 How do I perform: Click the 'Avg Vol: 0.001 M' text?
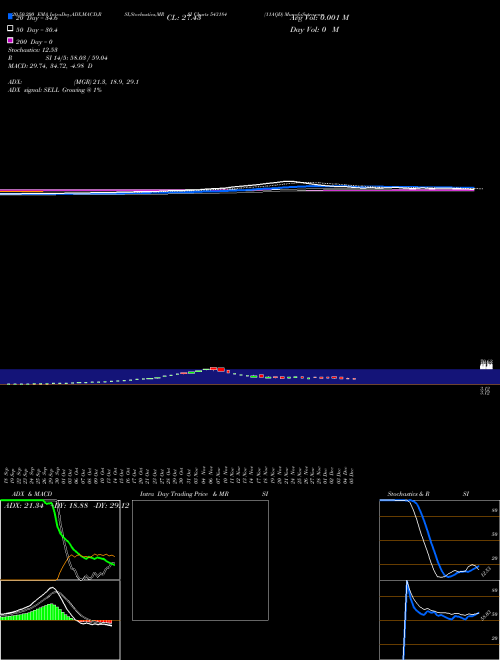tap(319, 18)
